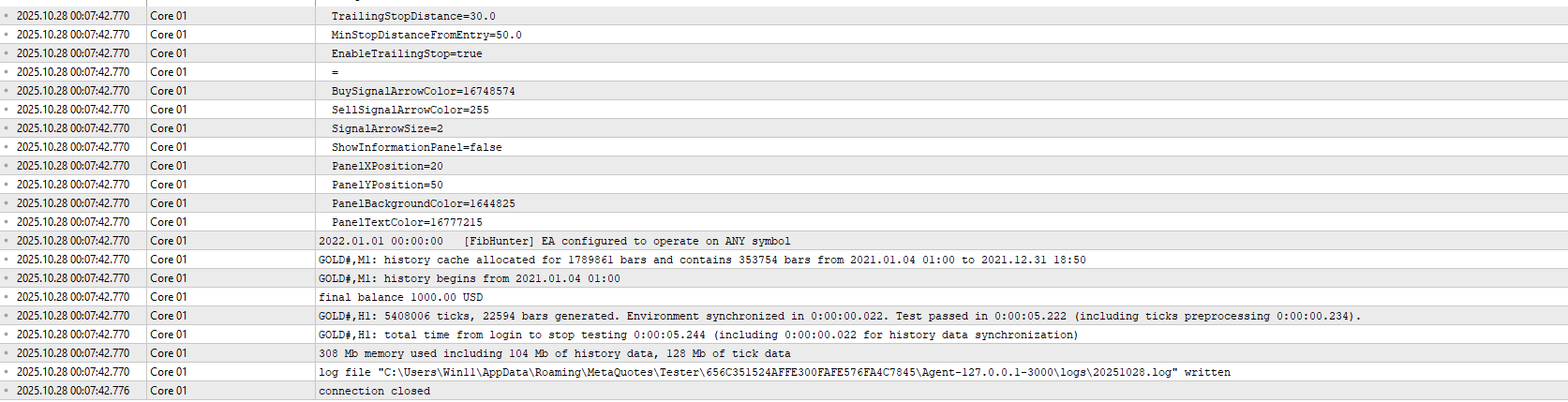This screenshot has width=1568, height=402.
Task: Click the PanelXPosition=20 message
Action: 387,166
